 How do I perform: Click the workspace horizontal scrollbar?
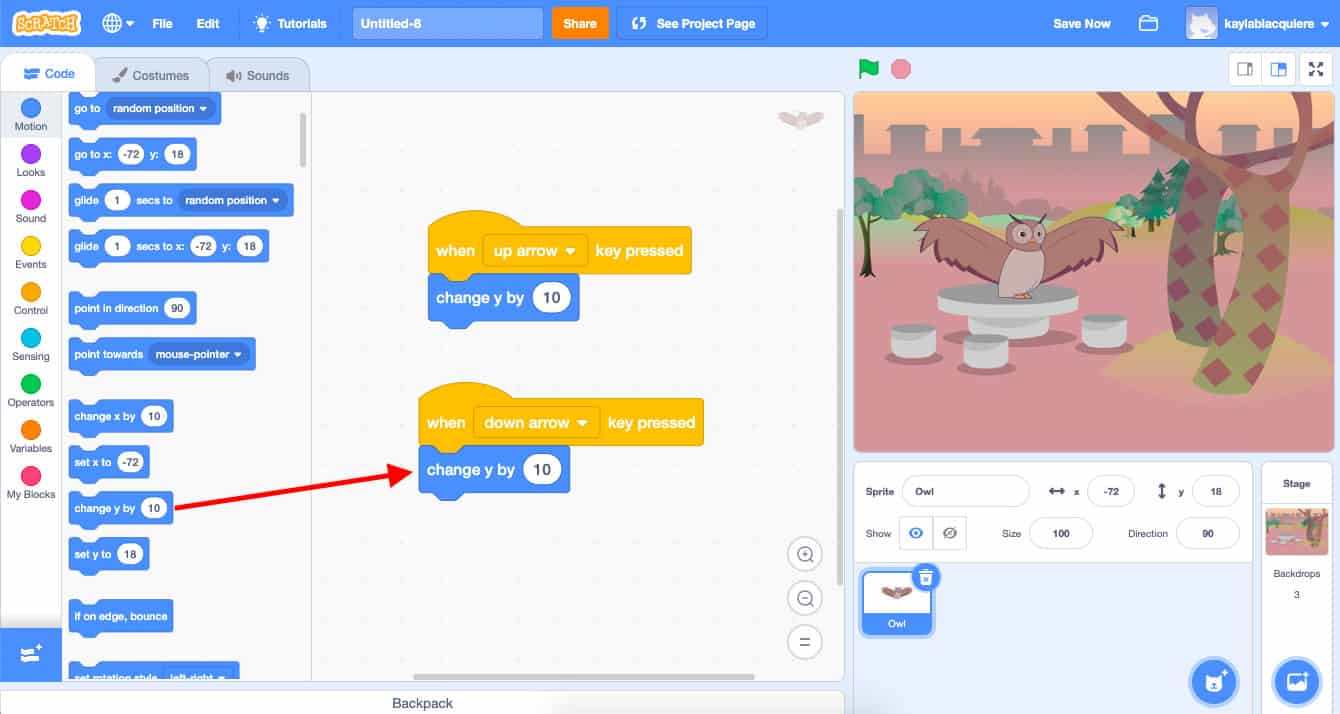pyautogui.click(x=584, y=677)
